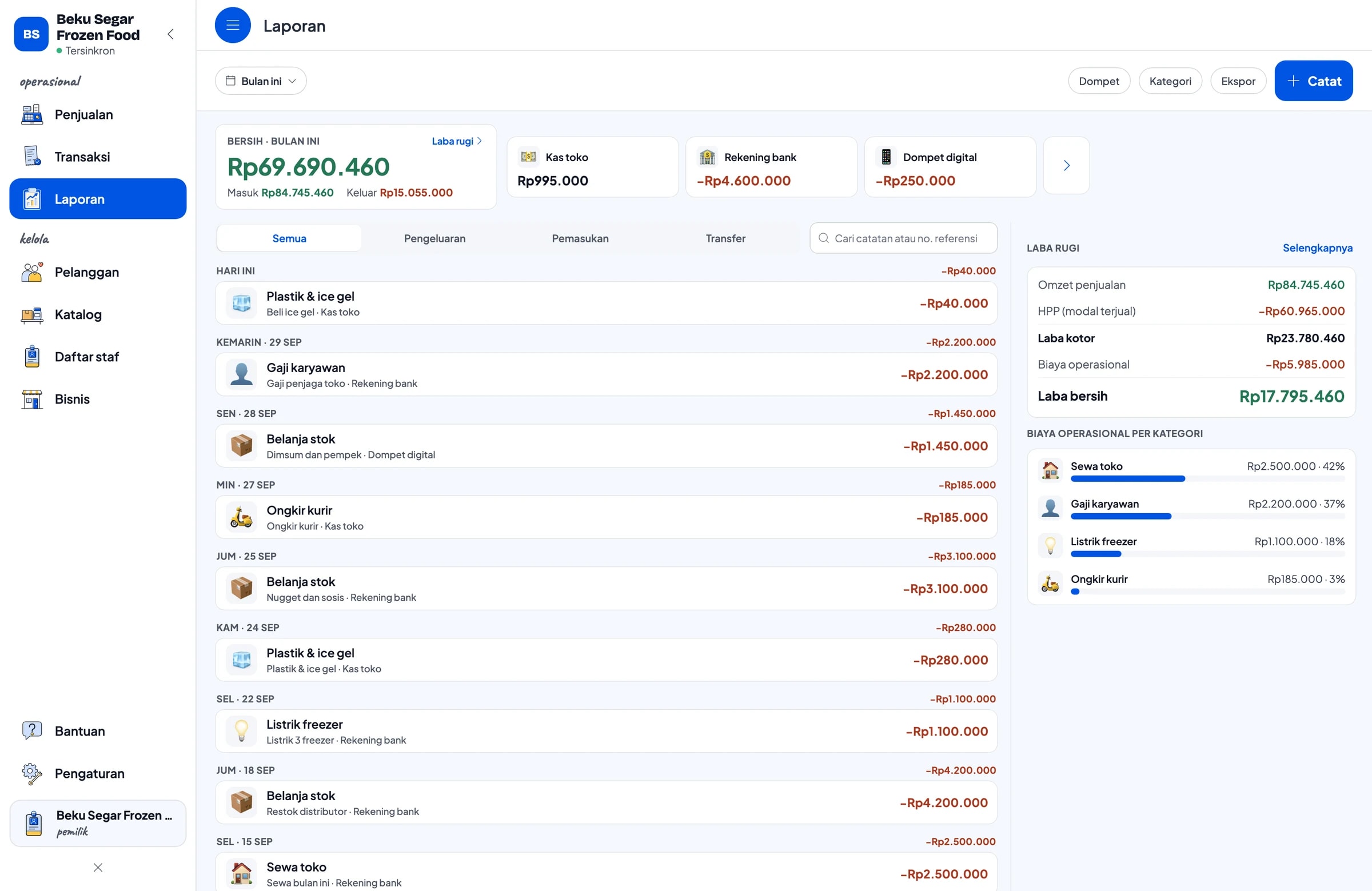Click the Gaji karyawan progress bar
Viewport: 1372px width, 891px height.
coord(1207,517)
